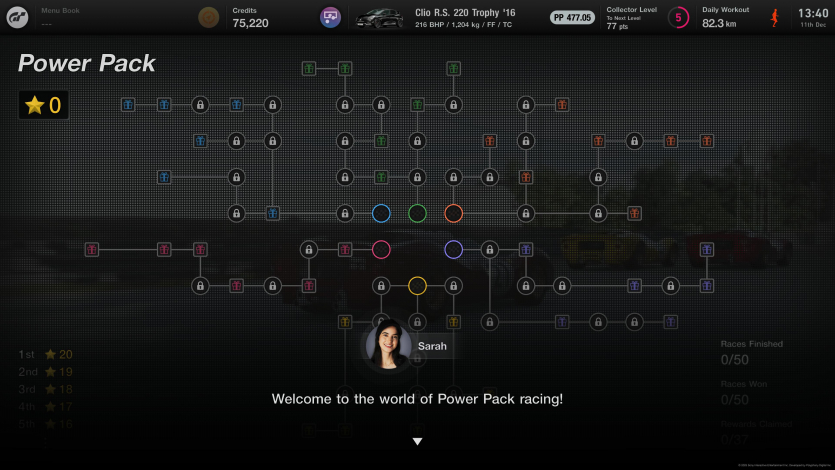Click the Gran Turismo logo icon
The width and height of the screenshot is (835, 470).
[18, 17]
